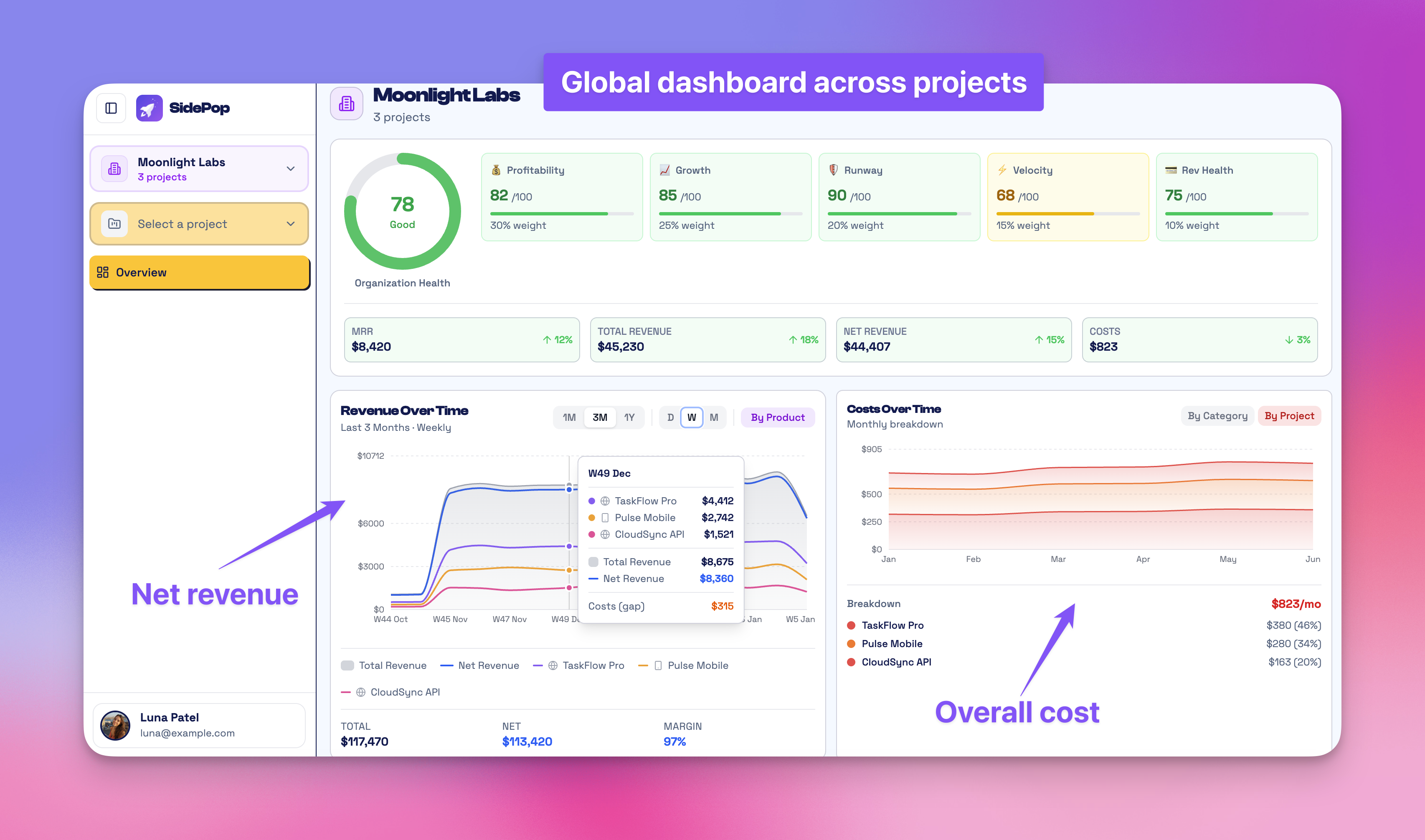Enable the M monthly granularity option

pyautogui.click(x=715, y=417)
